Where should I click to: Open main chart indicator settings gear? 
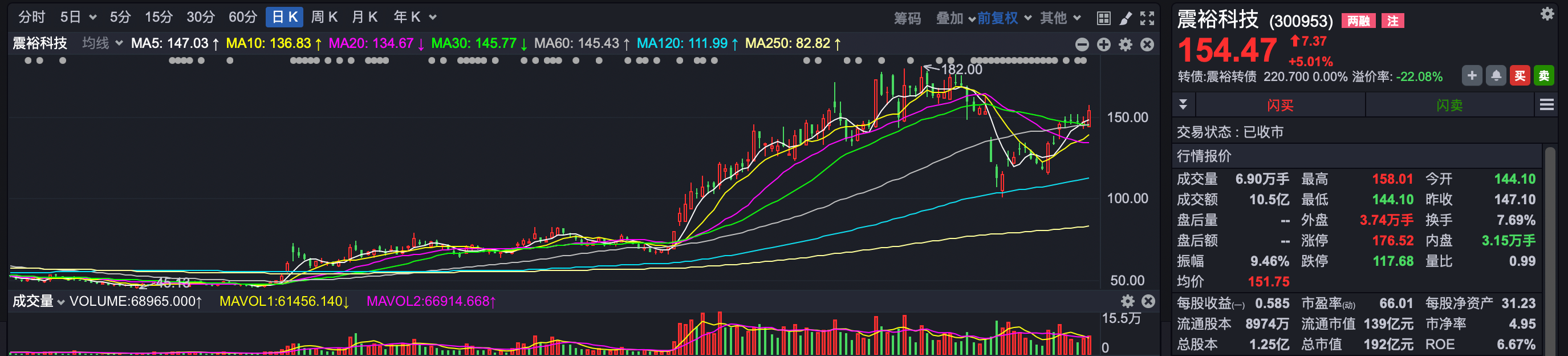(1126, 44)
